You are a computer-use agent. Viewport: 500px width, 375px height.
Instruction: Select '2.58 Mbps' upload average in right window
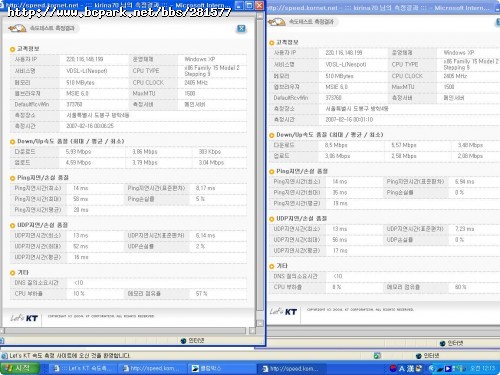[404, 156]
